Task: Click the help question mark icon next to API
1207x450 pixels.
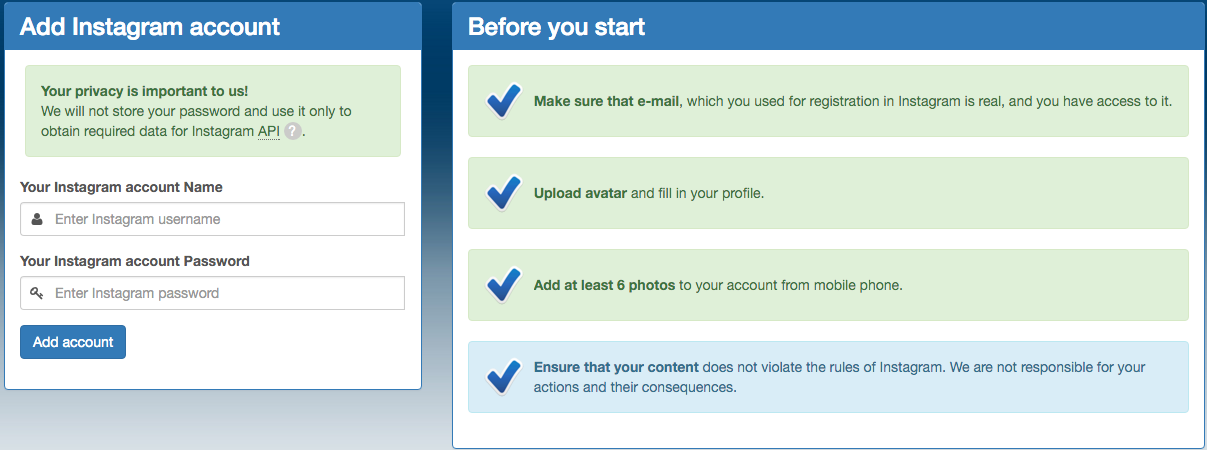Action: [x=292, y=131]
